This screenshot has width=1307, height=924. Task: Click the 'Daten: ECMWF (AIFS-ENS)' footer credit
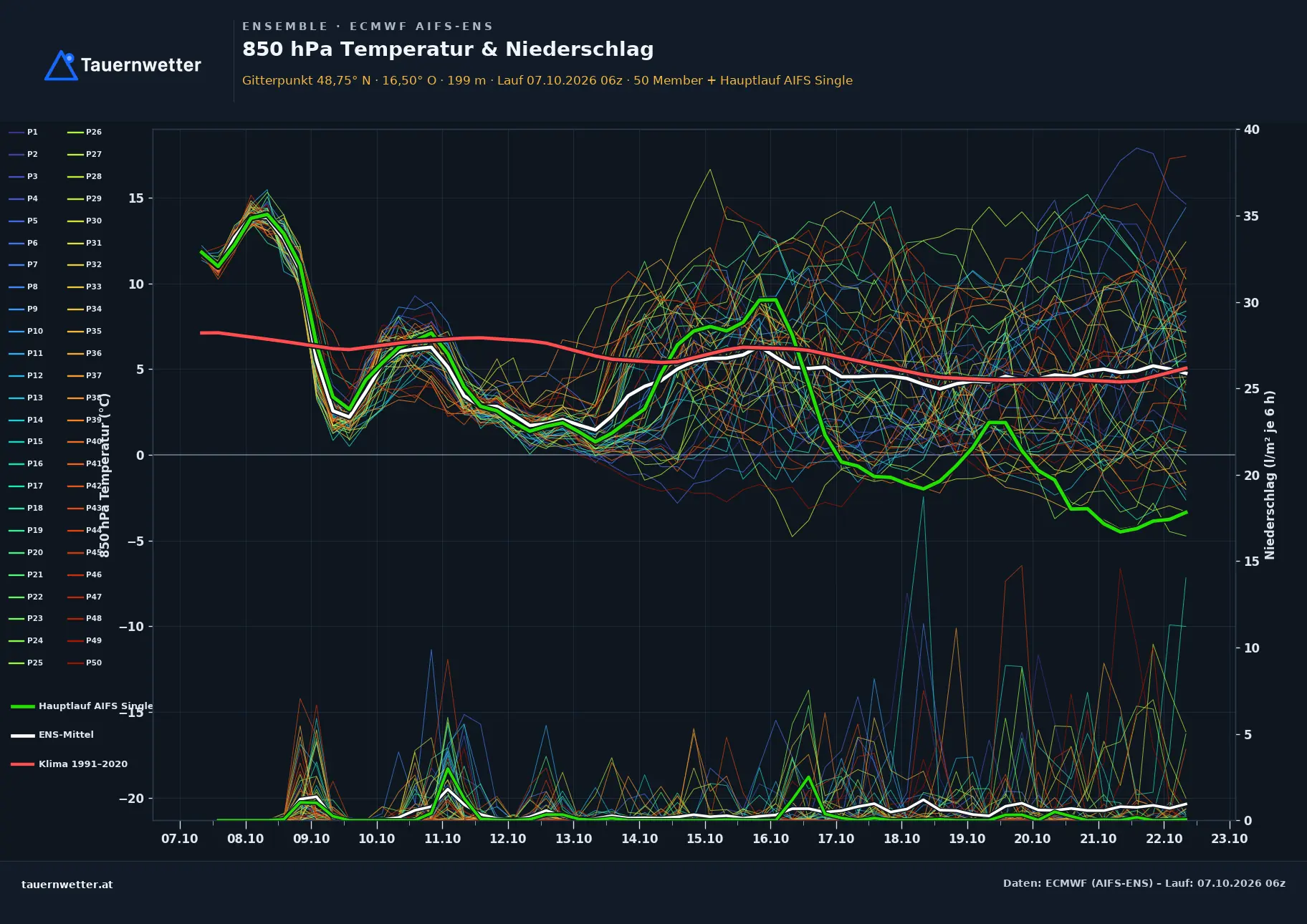click(x=1144, y=883)
